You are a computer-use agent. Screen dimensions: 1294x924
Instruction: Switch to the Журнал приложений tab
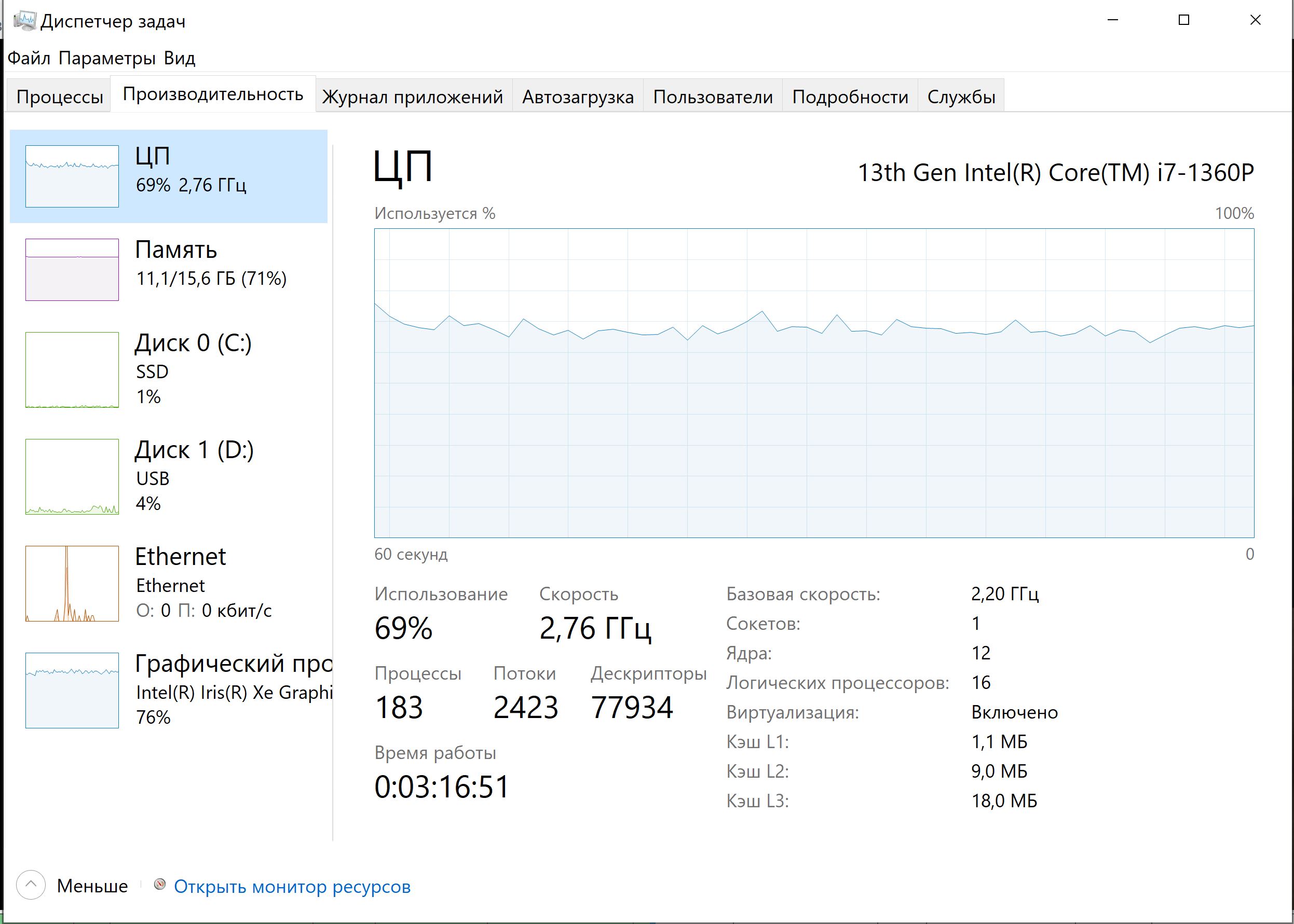[412, 96]
